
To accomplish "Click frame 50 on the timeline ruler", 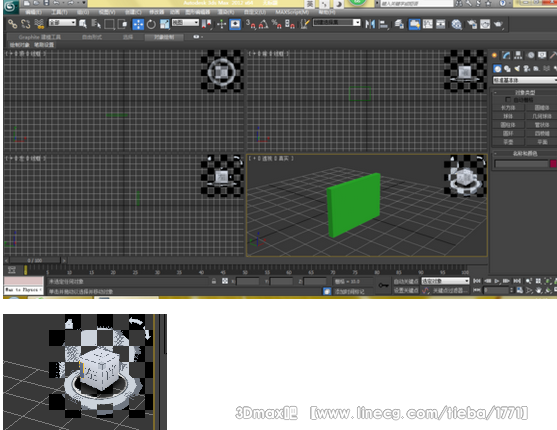I will click(x=245, y=272).
